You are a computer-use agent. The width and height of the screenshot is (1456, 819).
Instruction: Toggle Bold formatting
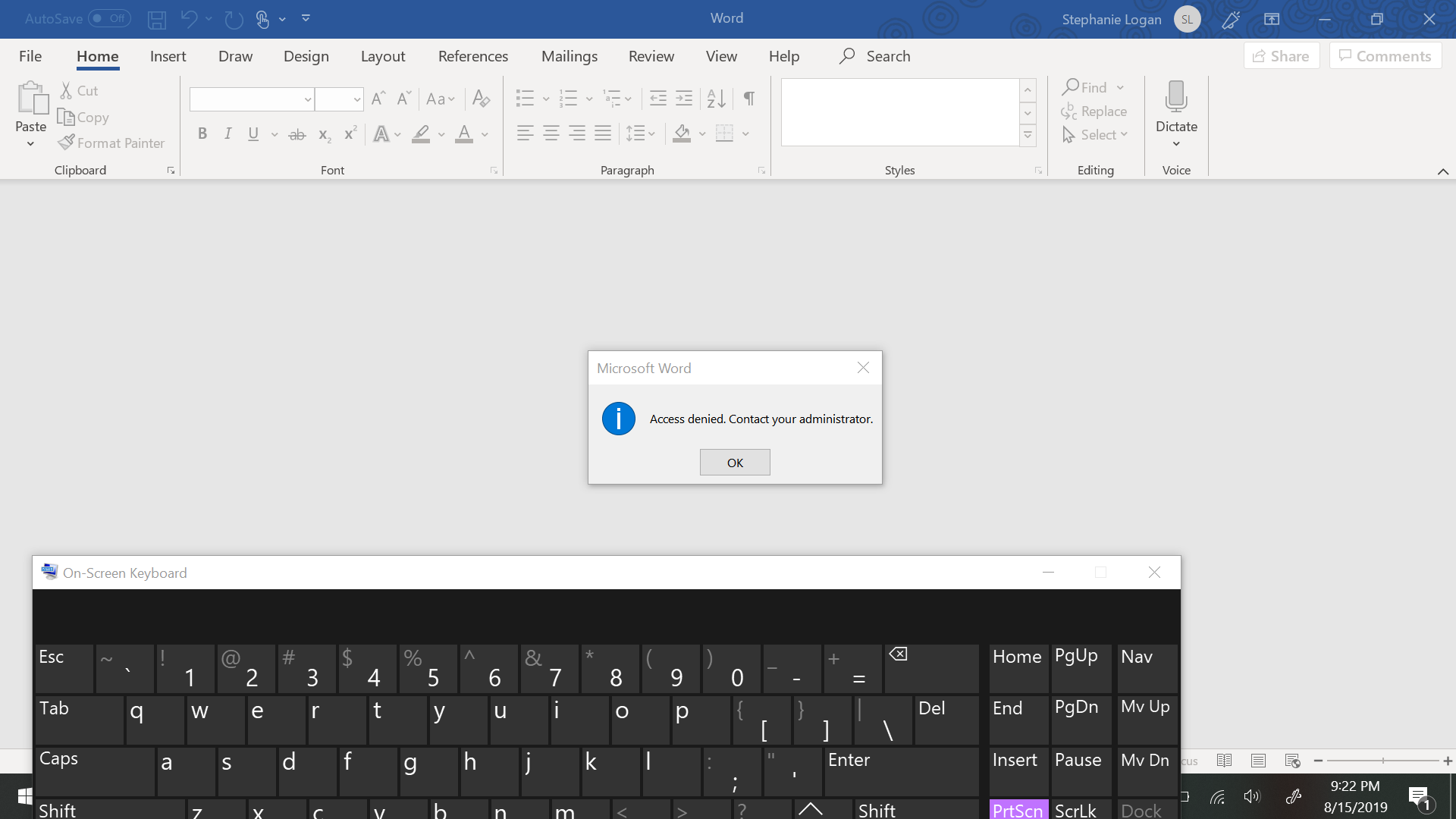pyautogui.click(x=202, y=133)
